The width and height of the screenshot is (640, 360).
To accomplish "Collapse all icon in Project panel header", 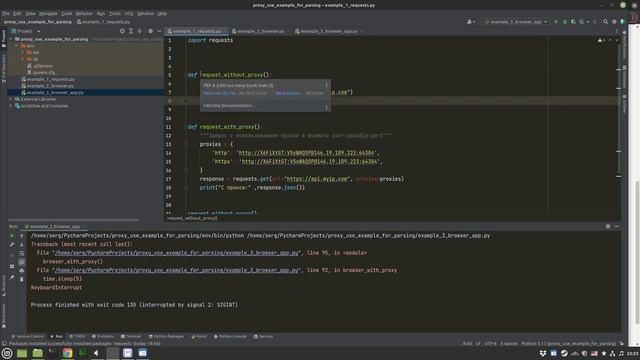I will [140, 31].
